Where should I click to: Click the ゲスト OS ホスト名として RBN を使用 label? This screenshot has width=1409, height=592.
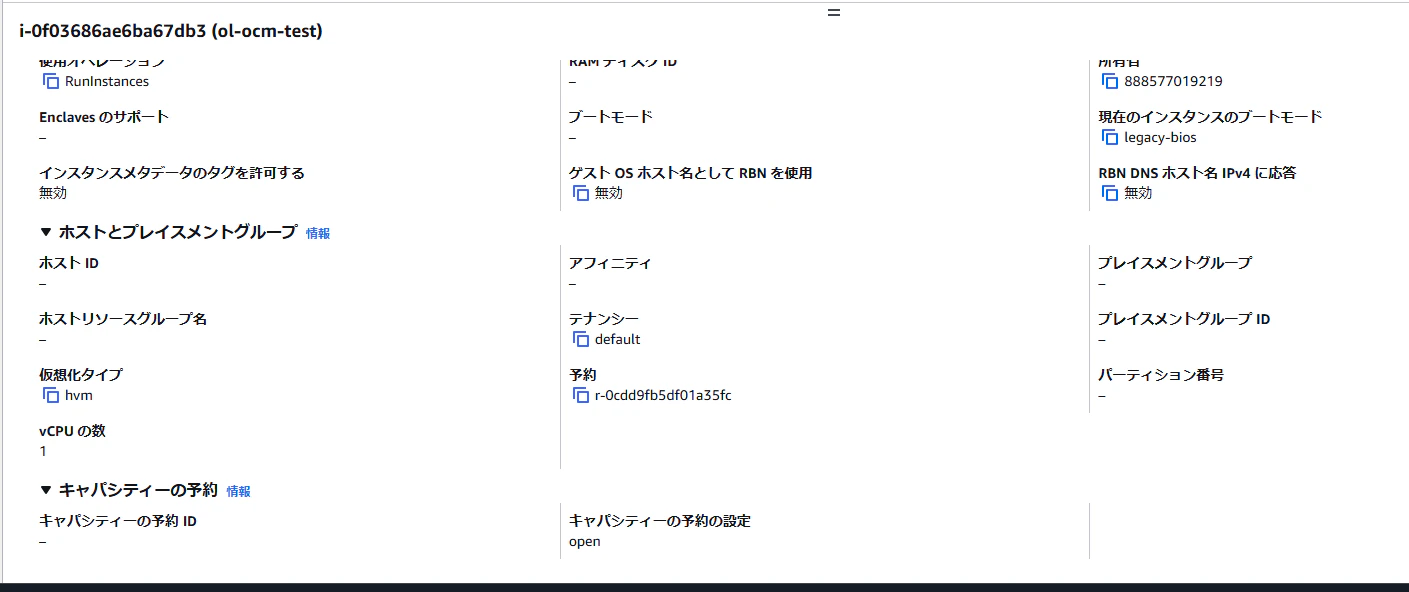pyautogui.click(x=691, y=173)
